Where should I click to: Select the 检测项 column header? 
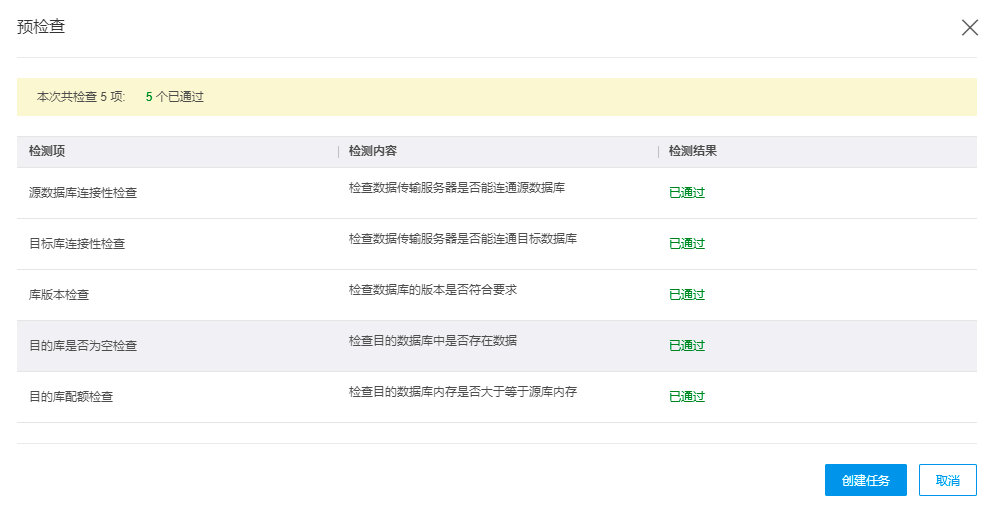pyautogui.click(x=47, y=151)
